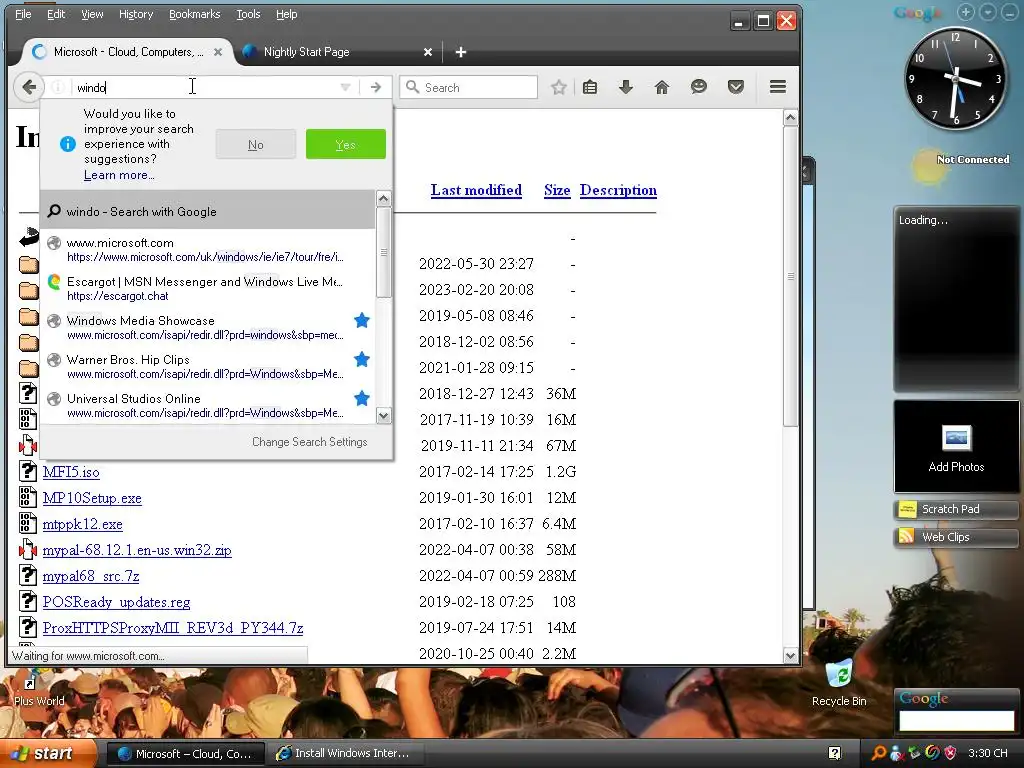
Task: Click the Add Photos gadget icon
Action: coord(956,438)
